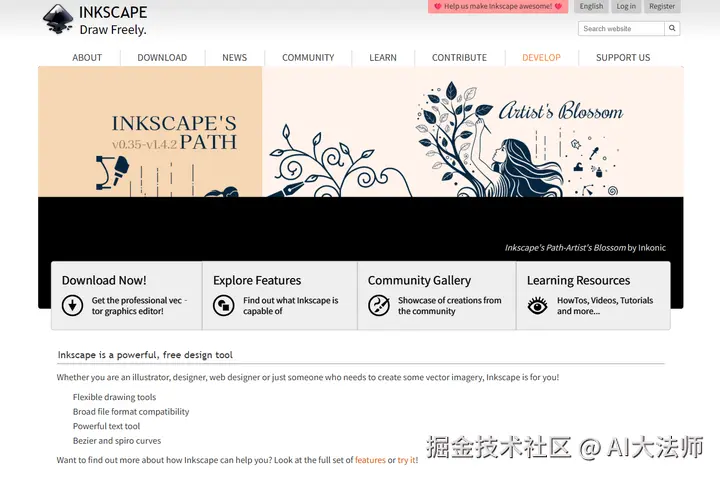Focus the Search website field
720x477 pixels.
click(621, 28)
